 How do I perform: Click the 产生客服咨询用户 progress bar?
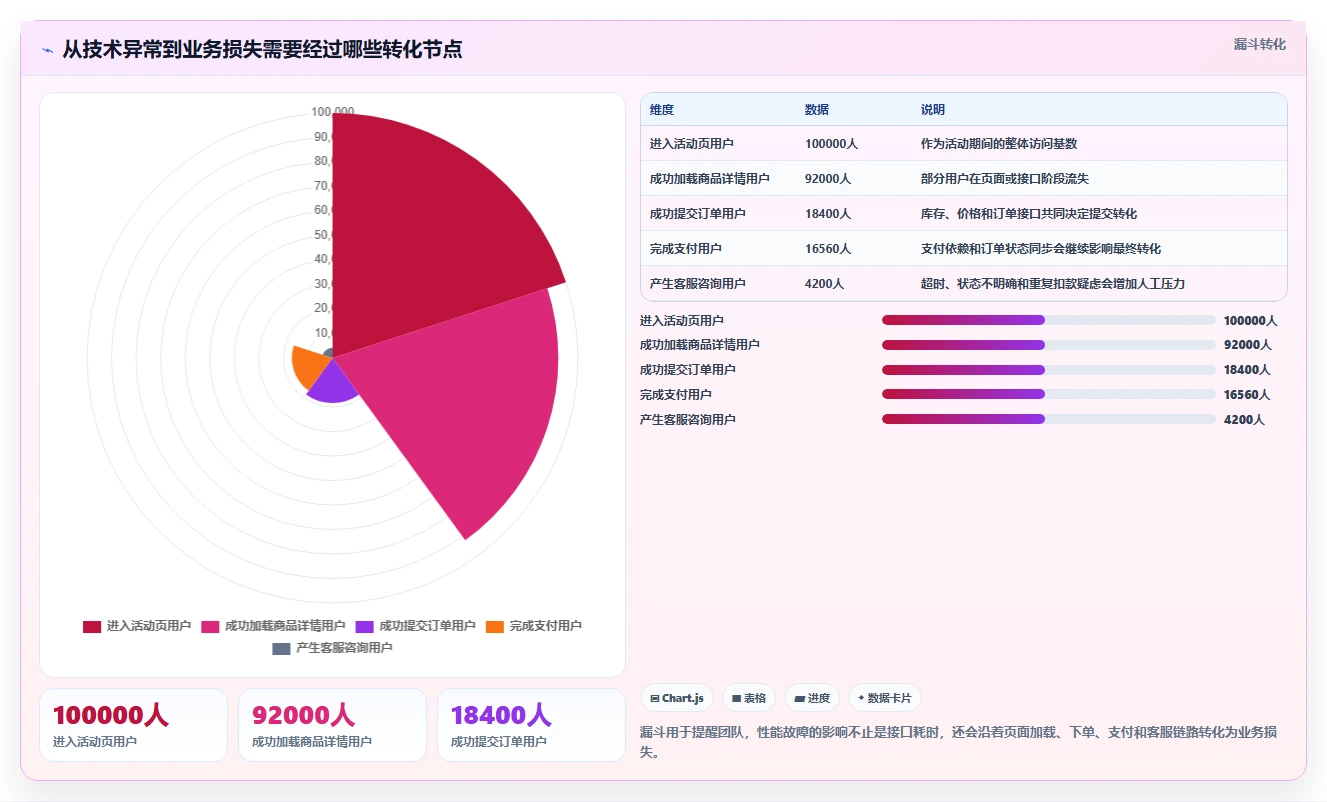click(1049, 419)
